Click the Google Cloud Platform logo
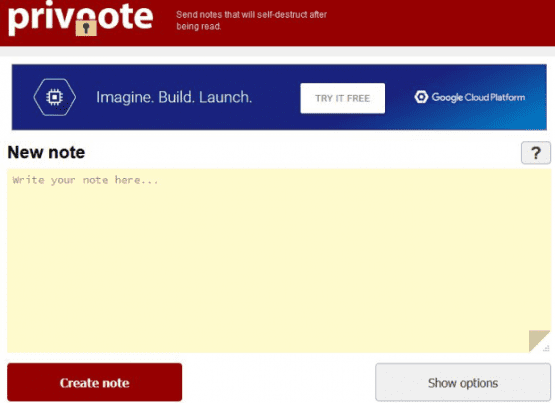This screenshot has width=555, height=403. coord(469,97)
